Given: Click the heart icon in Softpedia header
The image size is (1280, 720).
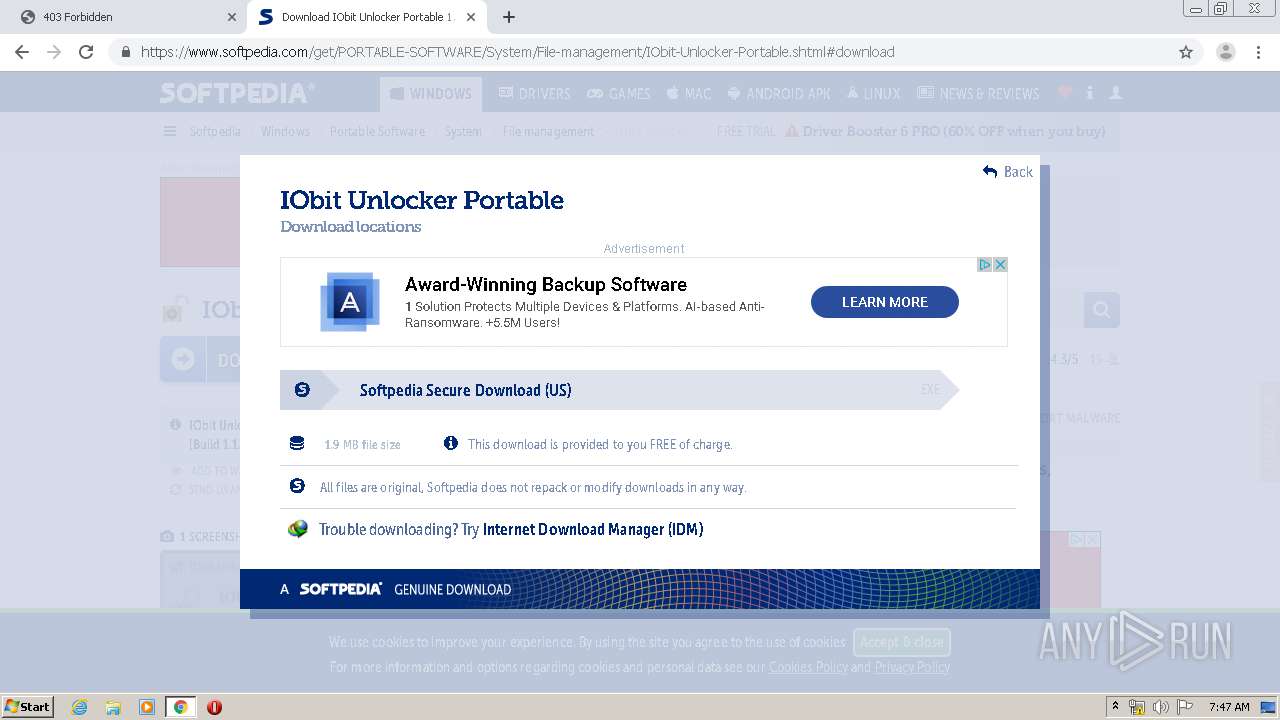Looking at the screenshot, I should click(x=1065, y=92).
